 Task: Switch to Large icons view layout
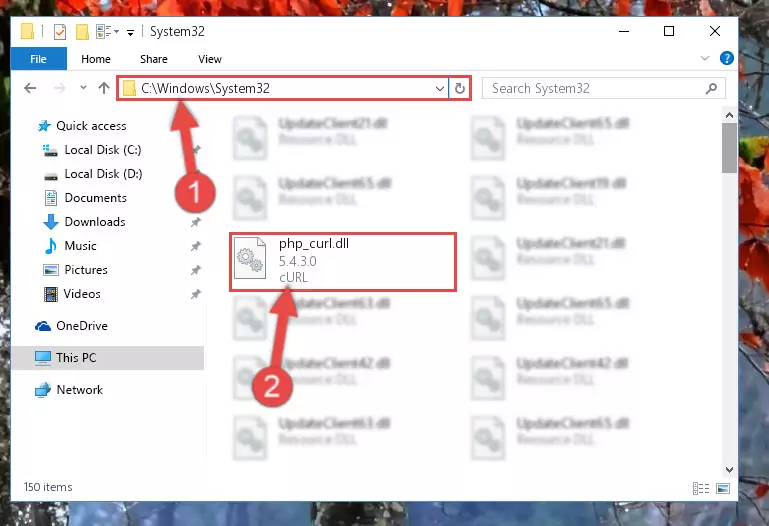(x=723, y=488)
